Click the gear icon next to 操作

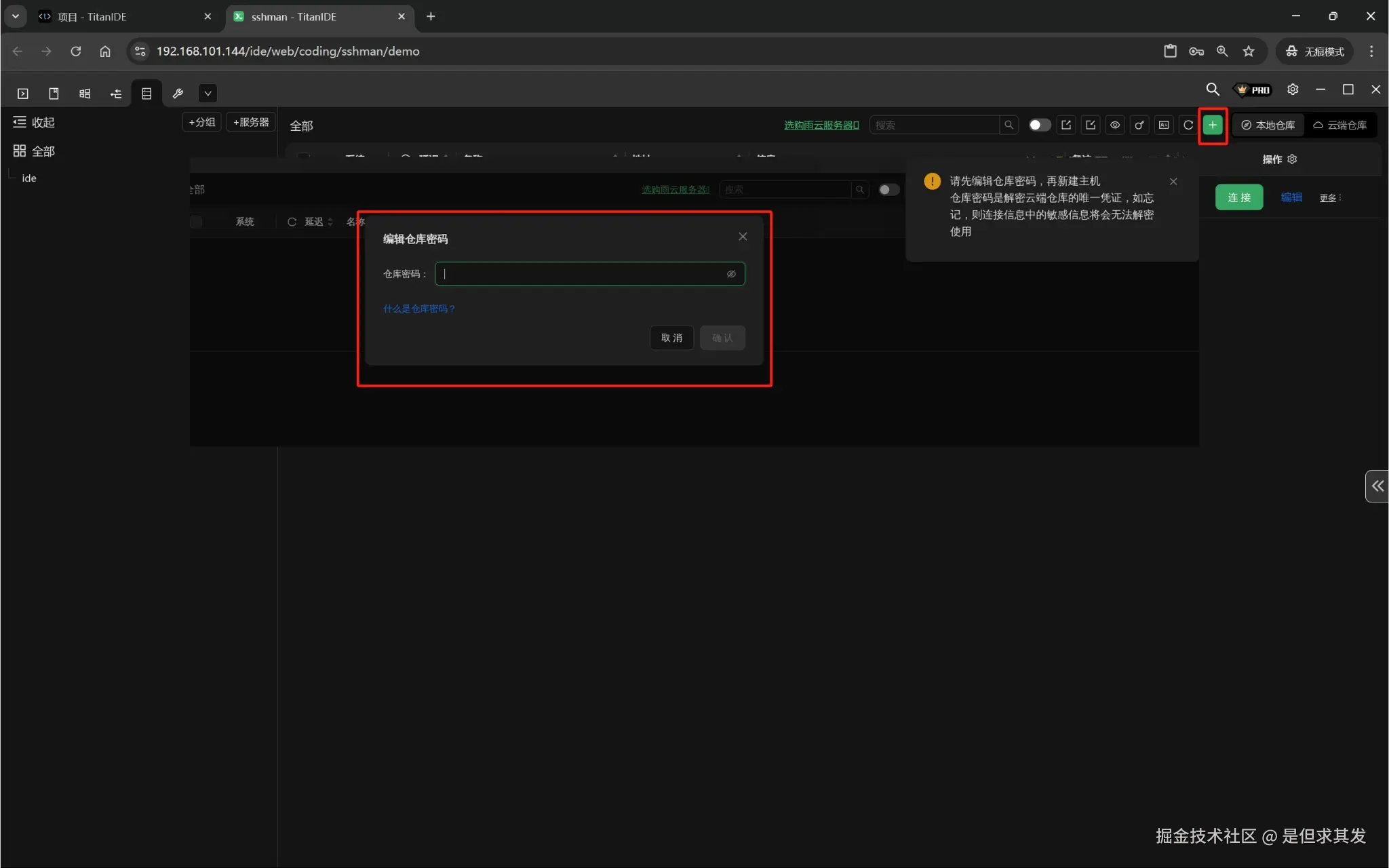pos(1292,159)
